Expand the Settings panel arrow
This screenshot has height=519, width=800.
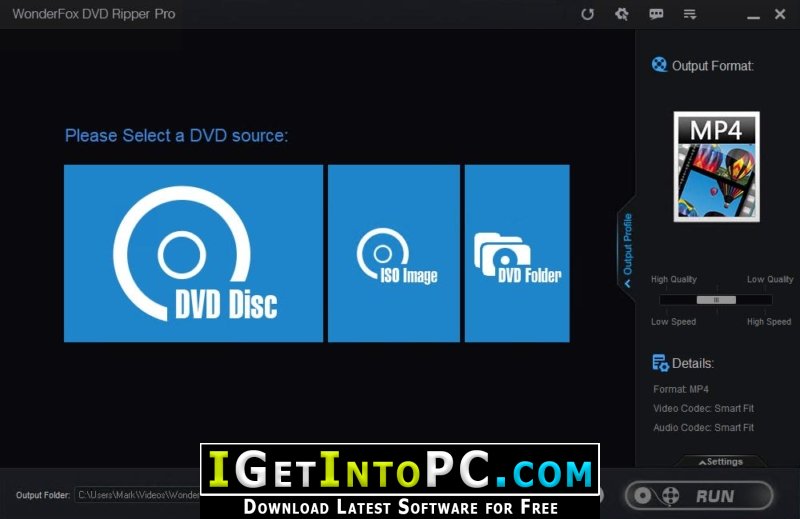click(720, 461)
